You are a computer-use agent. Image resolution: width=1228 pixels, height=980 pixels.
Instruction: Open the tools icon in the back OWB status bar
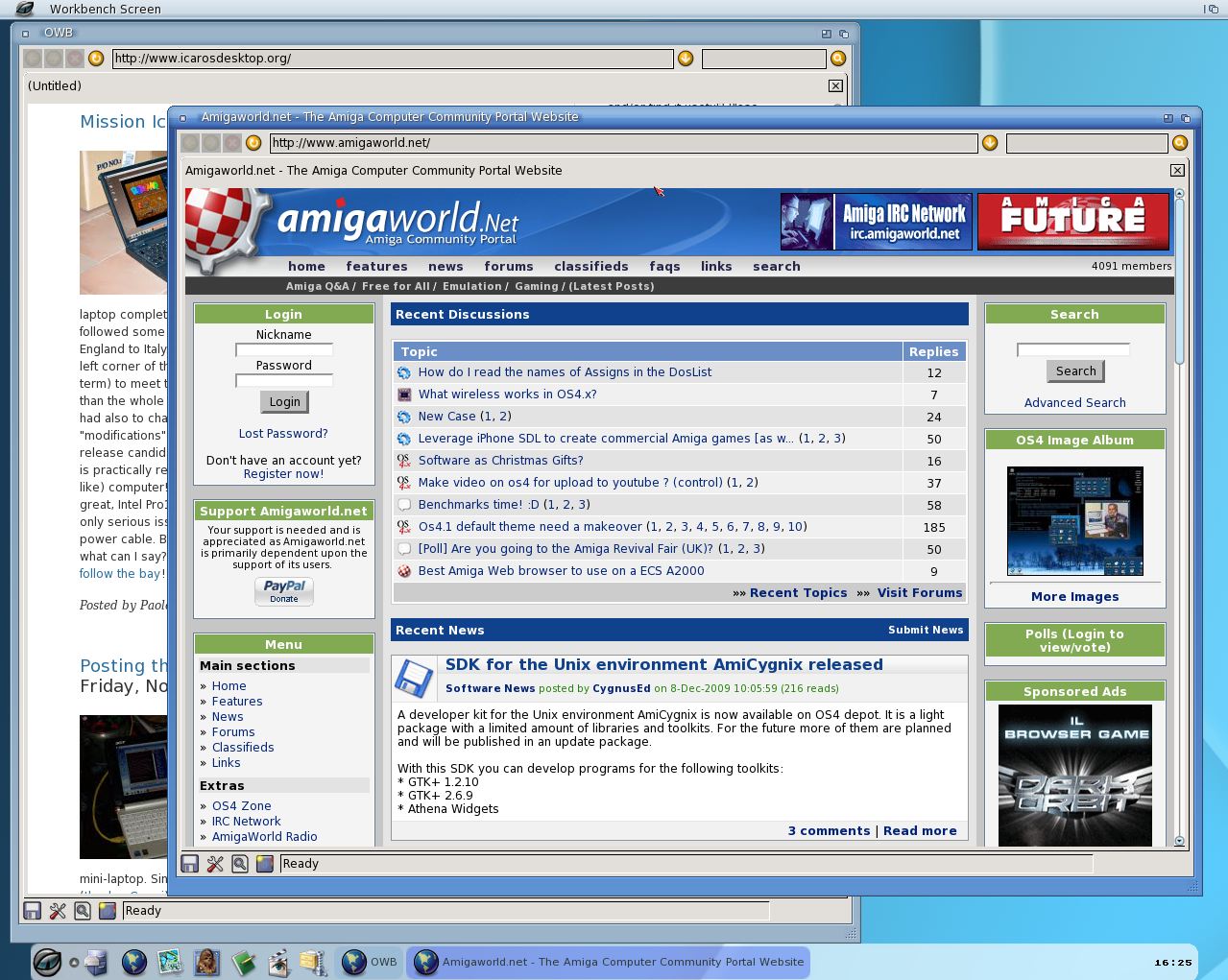click(58, 911)
